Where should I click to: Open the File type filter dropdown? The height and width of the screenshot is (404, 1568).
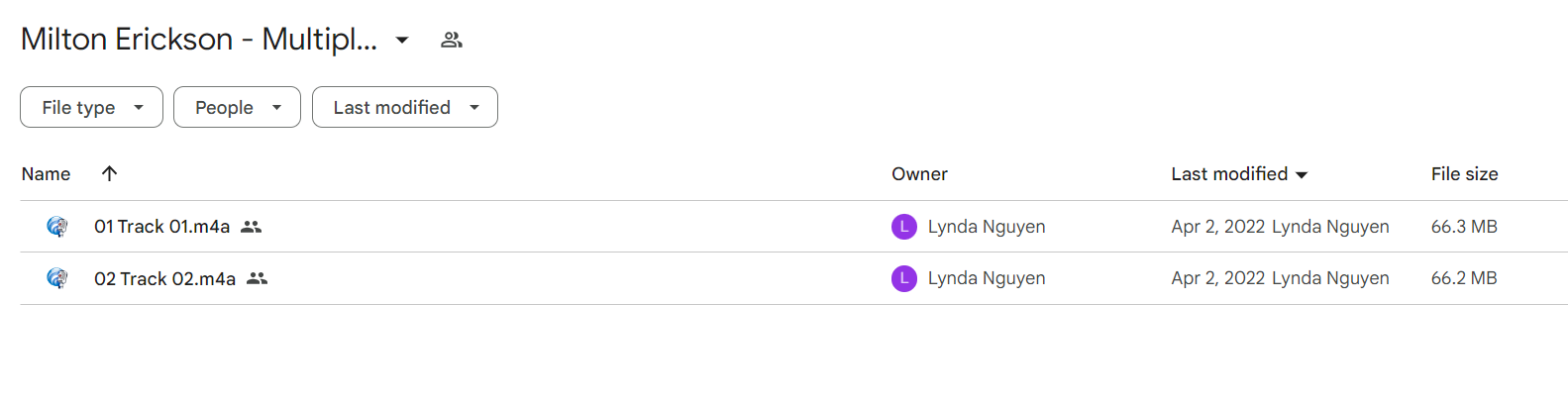point(91,107)
